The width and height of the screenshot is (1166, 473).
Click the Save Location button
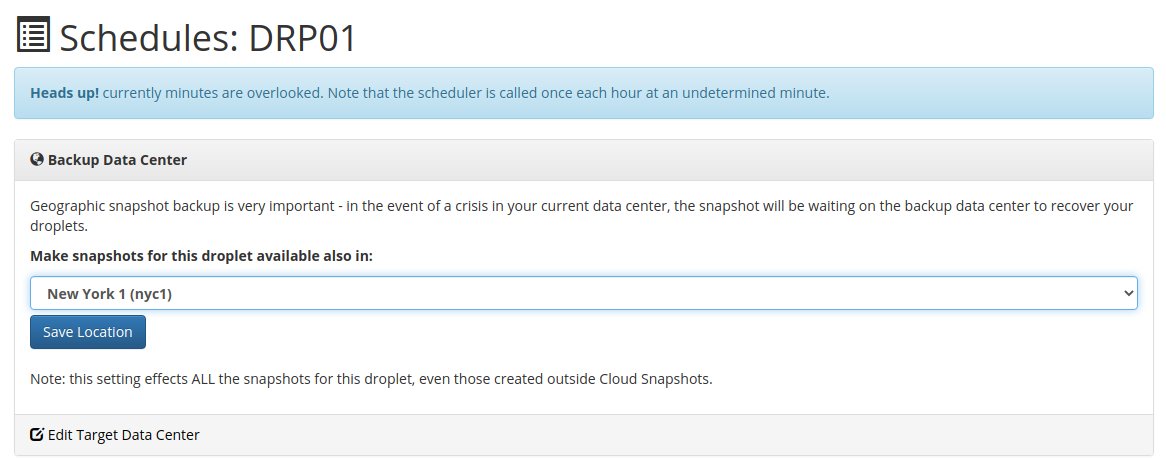[88, 332]
